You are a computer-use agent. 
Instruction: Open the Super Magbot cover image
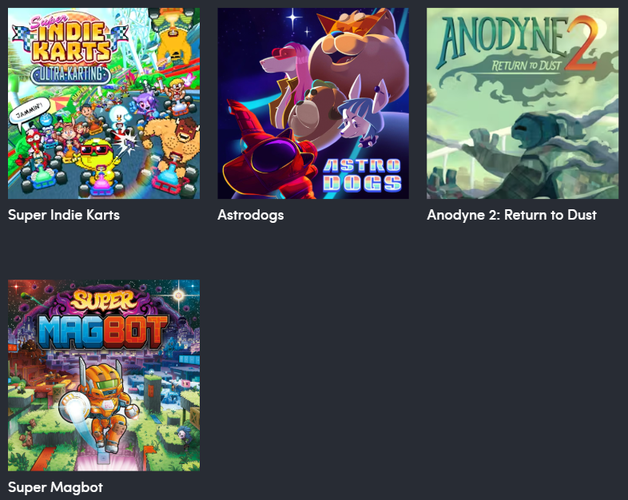[104, 375]
